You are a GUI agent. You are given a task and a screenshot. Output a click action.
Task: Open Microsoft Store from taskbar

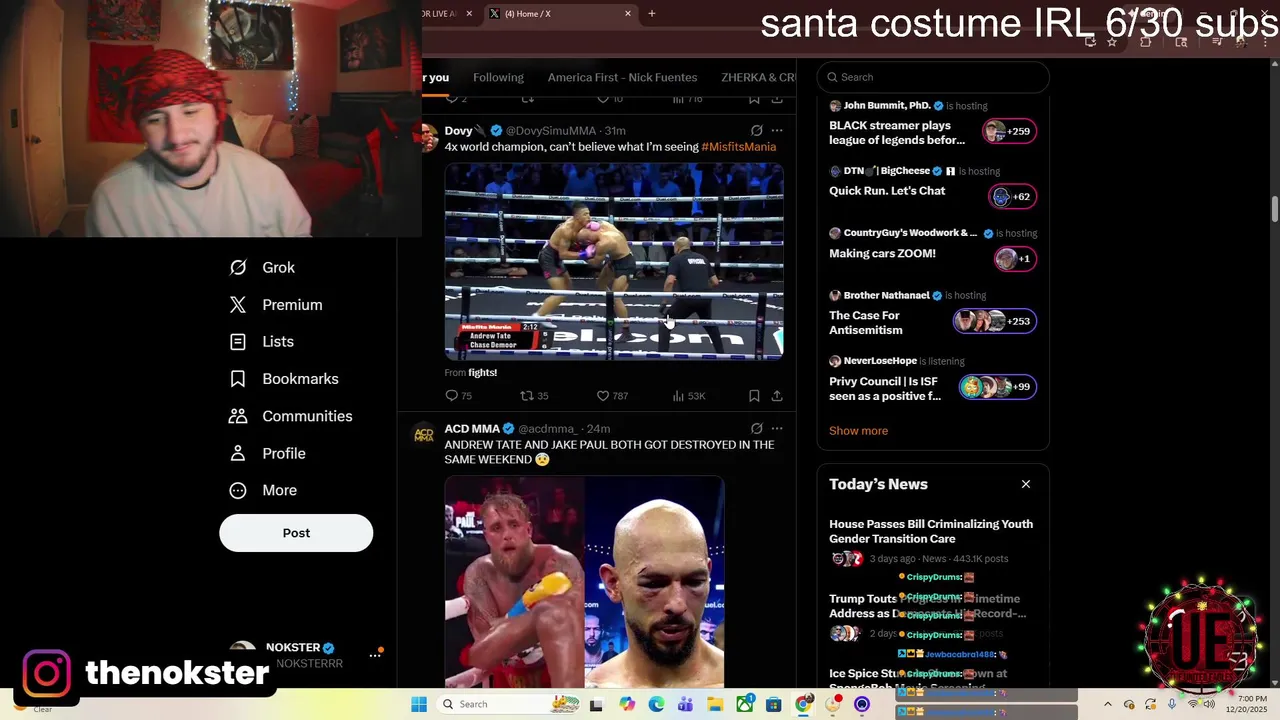click(x=774, y=705)
